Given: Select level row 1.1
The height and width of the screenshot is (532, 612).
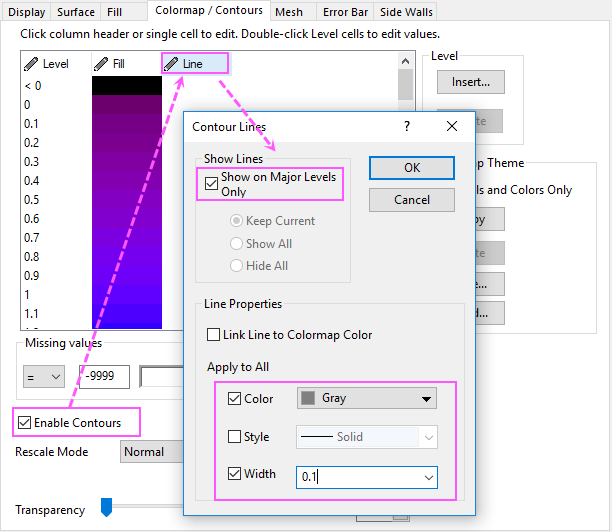Looking at the screenshot, I should tap(31, 314).
